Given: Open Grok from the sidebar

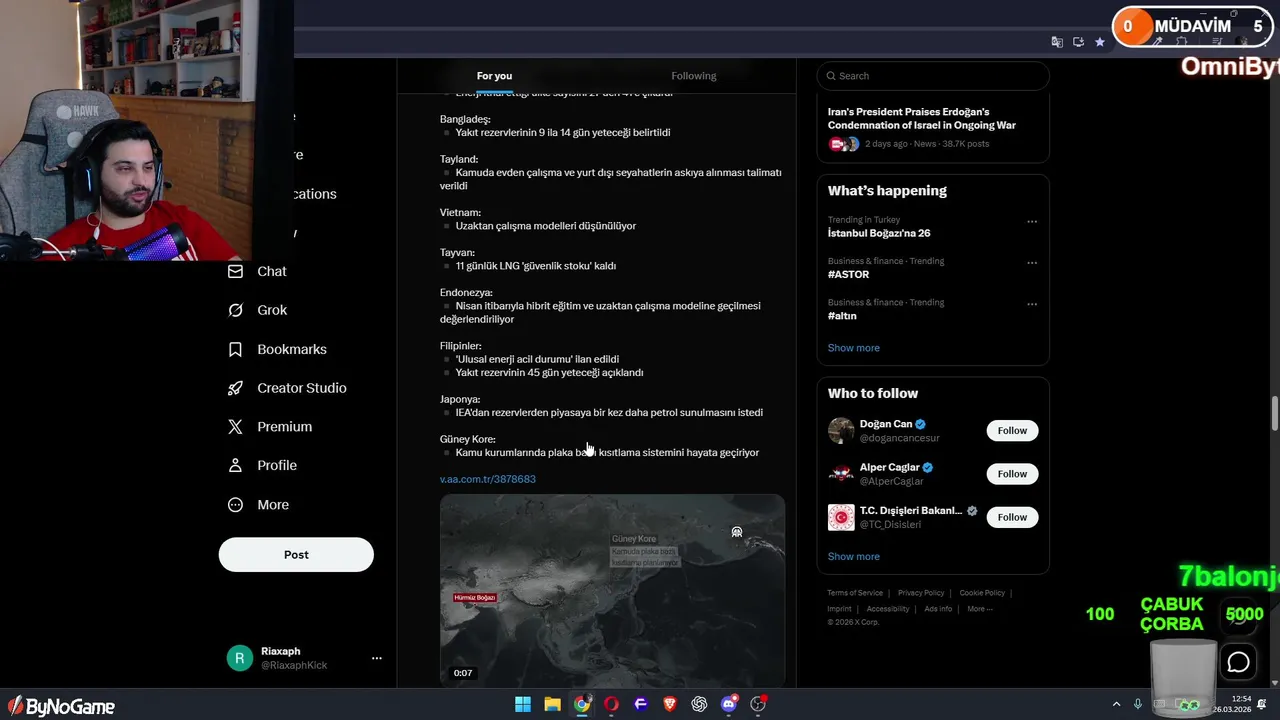Looking at the screenshot, I should pyautogui.click(x=257, y=310).
